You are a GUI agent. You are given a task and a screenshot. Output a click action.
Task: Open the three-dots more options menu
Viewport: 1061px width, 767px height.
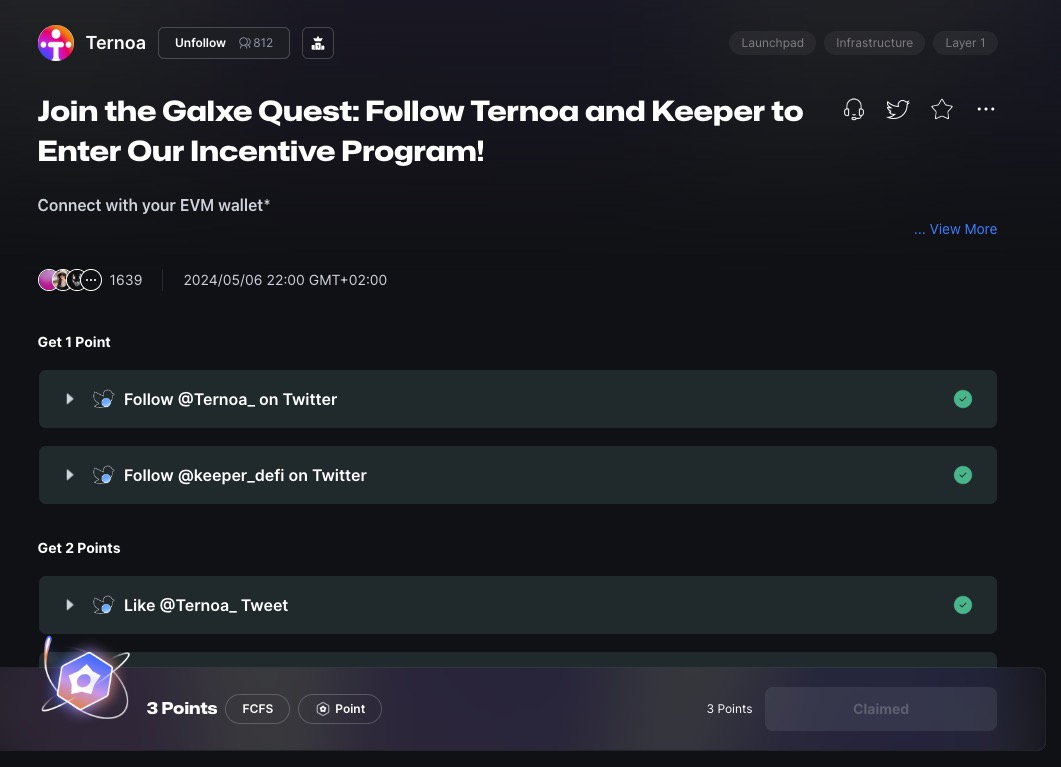(x=986, y=109)
